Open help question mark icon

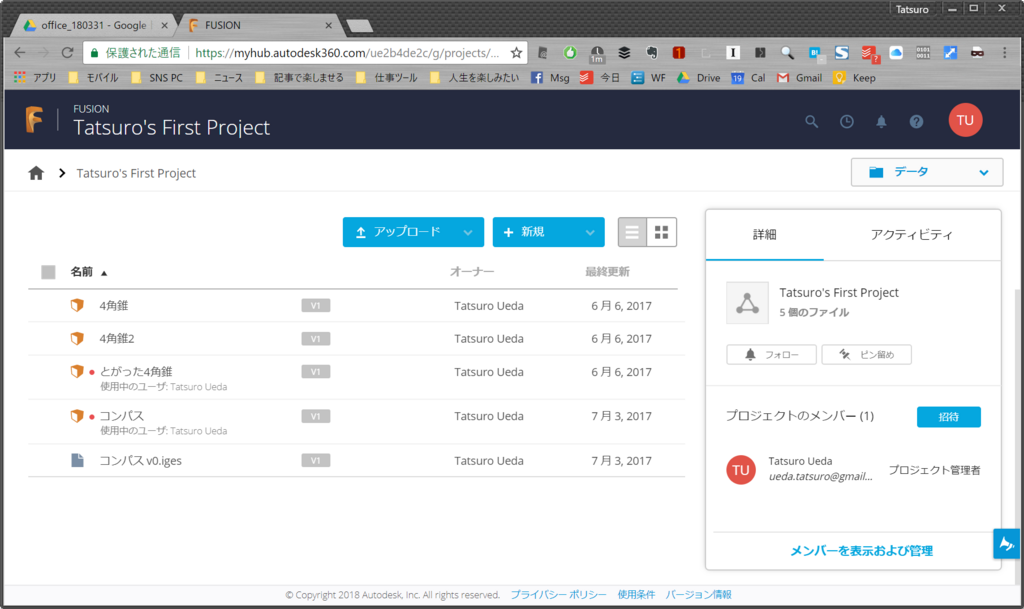pyautogui.click(x=916, y=121)
